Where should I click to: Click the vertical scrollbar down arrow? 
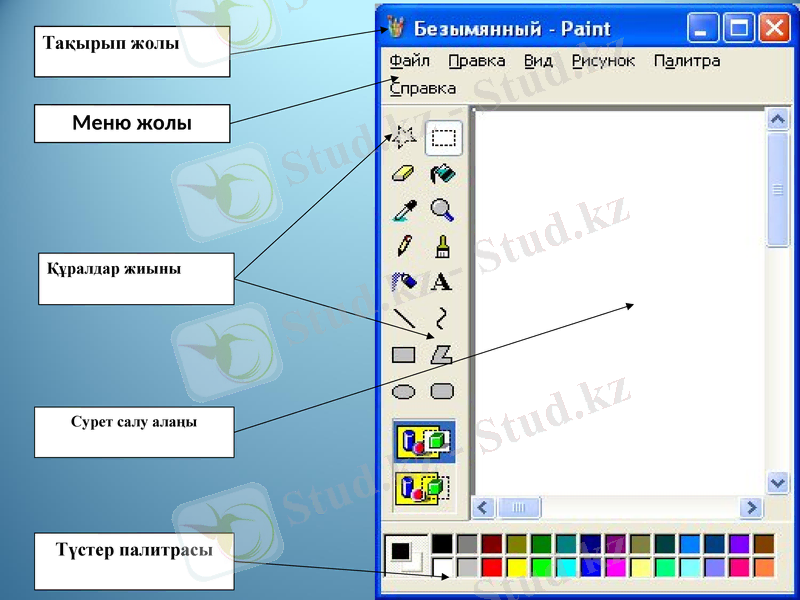(x=778, y=482)
